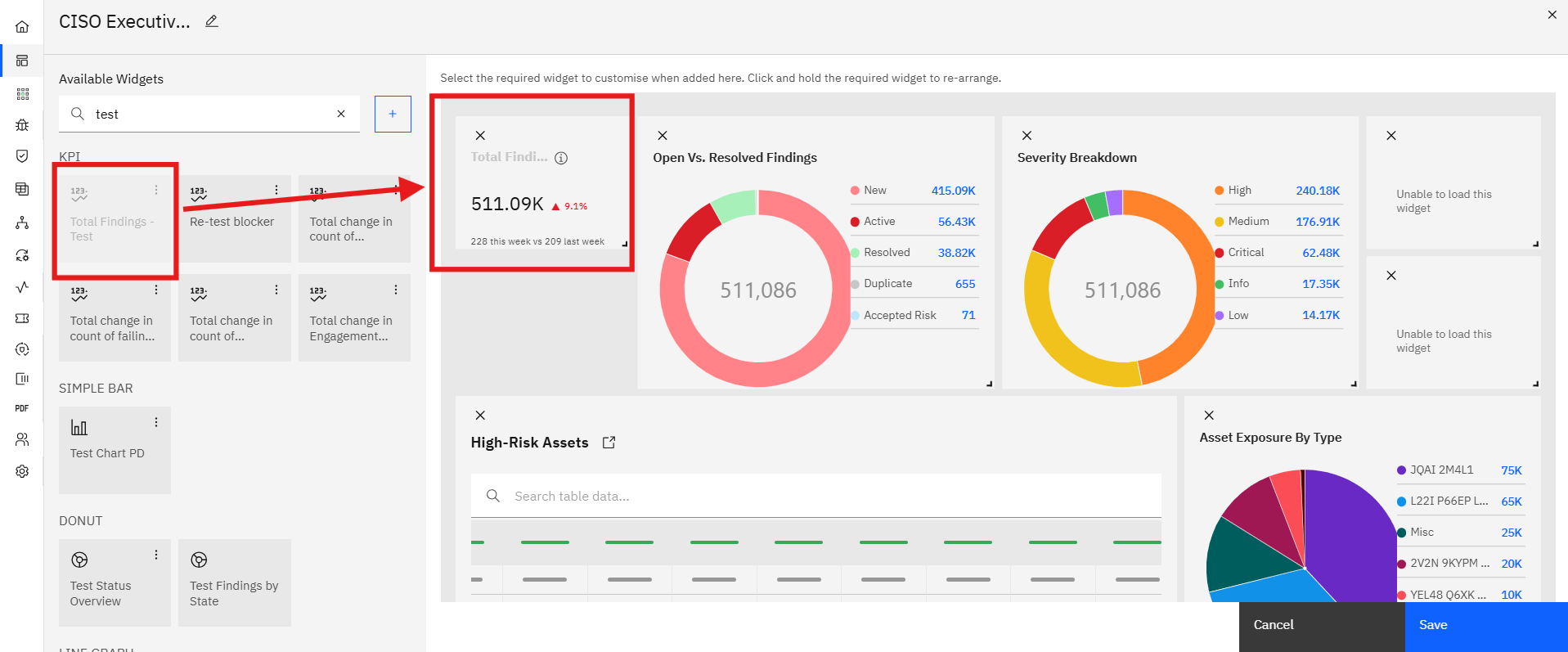Screen dimensions: 1568x652
Task: Select the Test Chart PD bar widget
Action: point(115,450)
